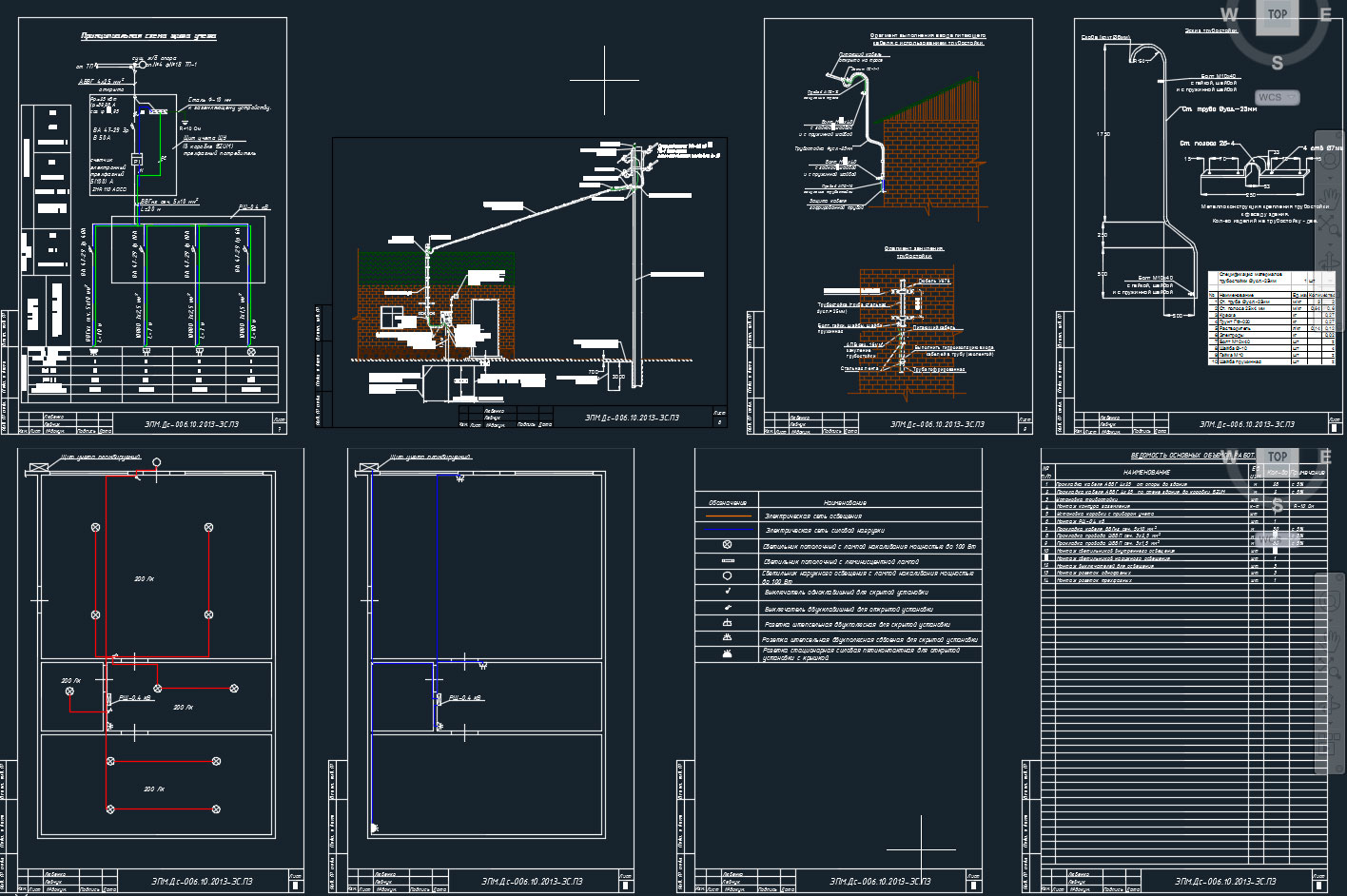Click South on the upper ViewCube compass

pyautogui.click(x=1277, y=63)
